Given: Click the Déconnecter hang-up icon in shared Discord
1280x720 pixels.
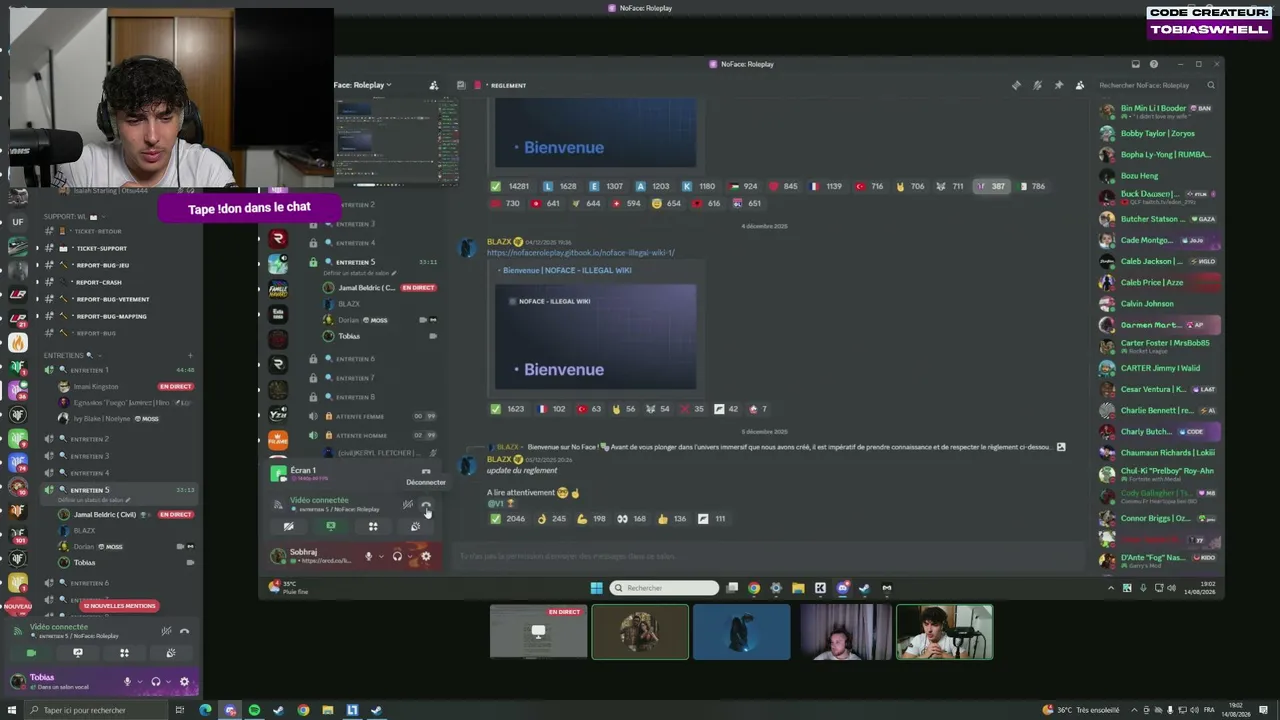Looking at the screenshot, I should coord(426,506).
